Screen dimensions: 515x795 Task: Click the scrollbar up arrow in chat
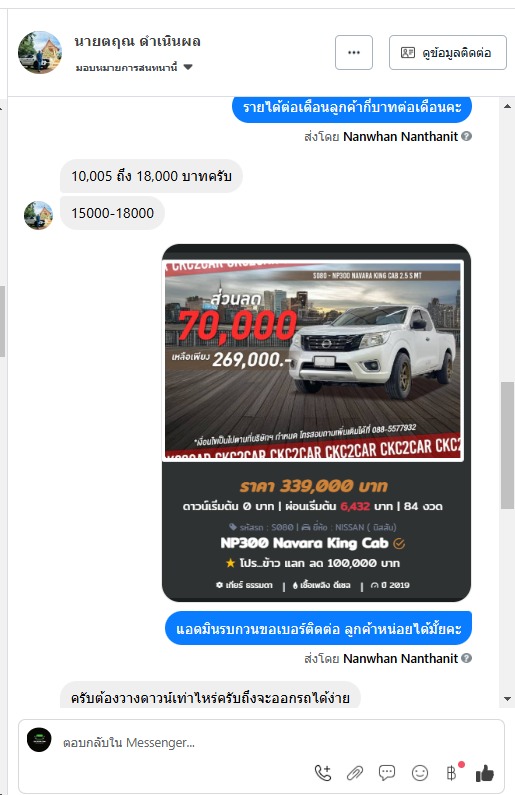[507, 106]
